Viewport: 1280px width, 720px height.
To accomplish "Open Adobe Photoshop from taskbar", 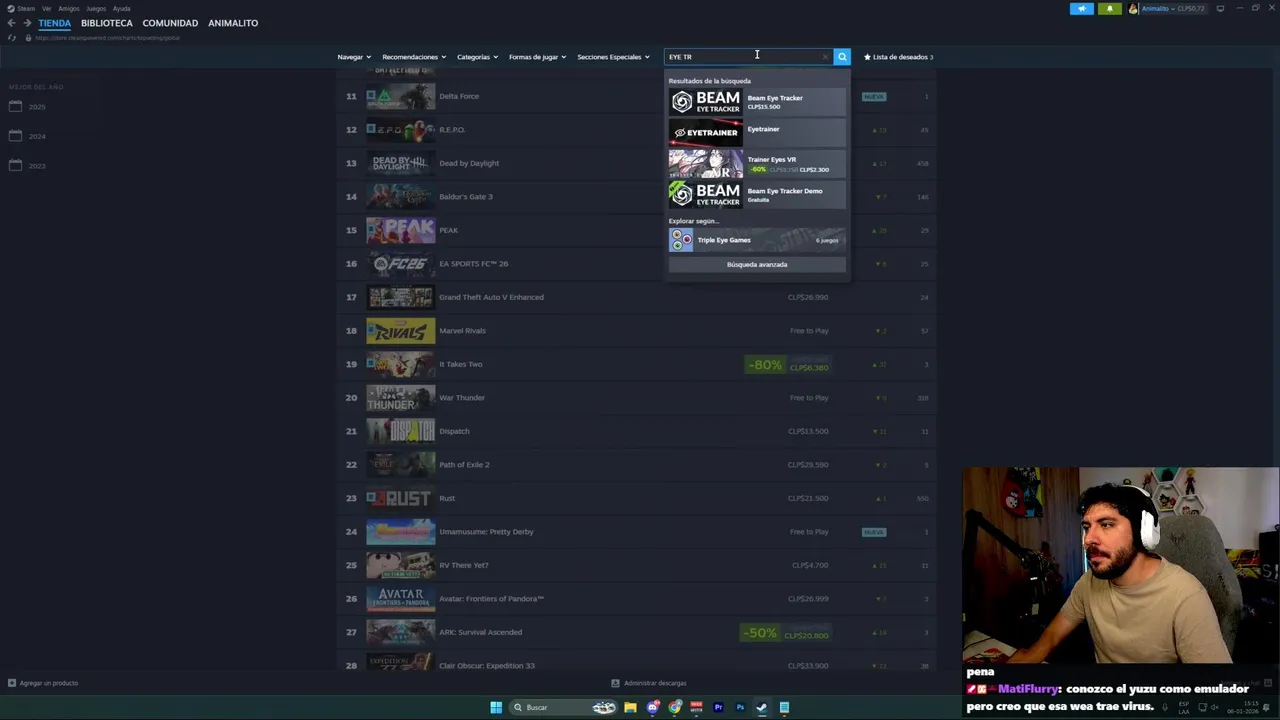I will coord(740,707).
